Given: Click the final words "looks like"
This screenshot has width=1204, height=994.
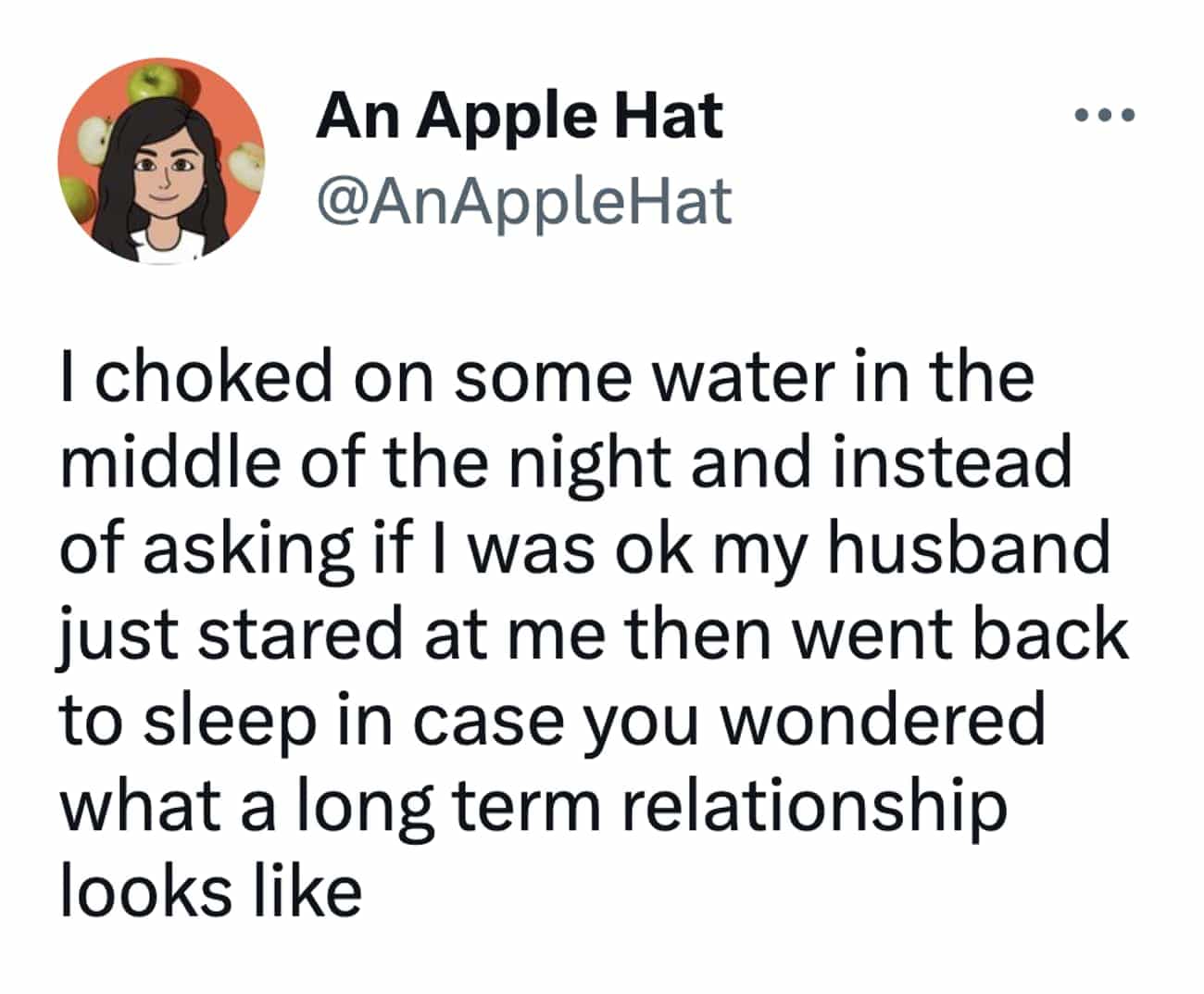Looking at the screenshot, I should coord(210,890).
